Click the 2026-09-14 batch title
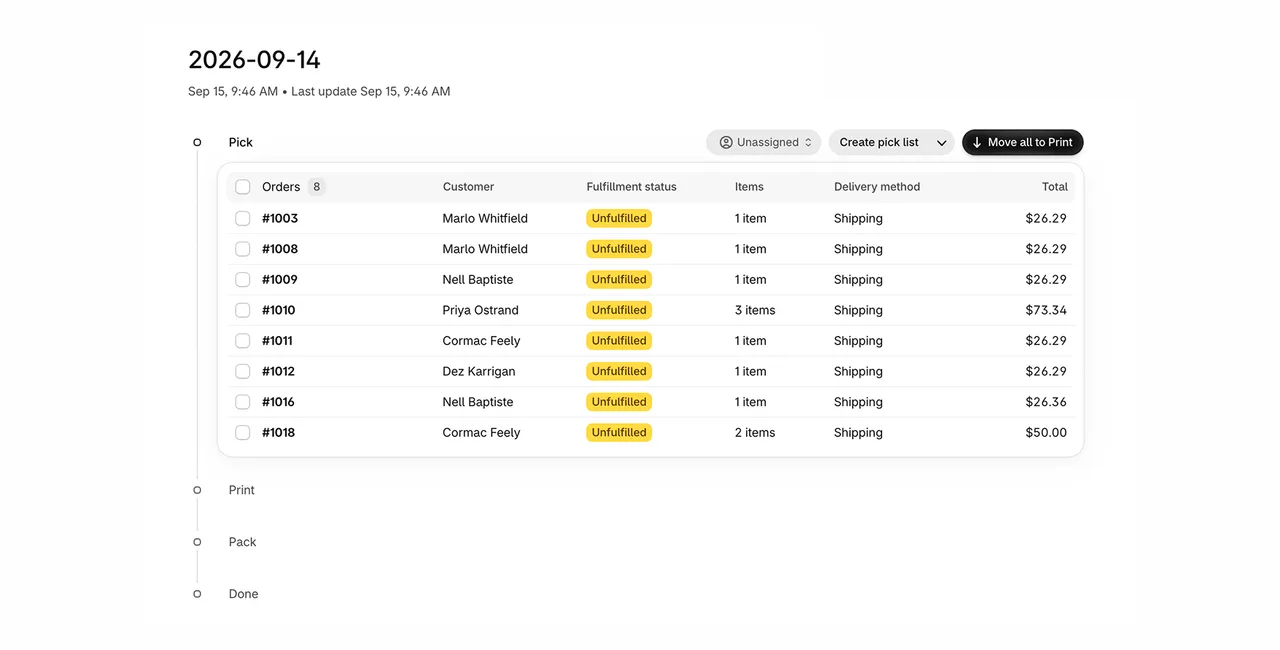This screenshot has width=1280, height=650. click(255, 60)
